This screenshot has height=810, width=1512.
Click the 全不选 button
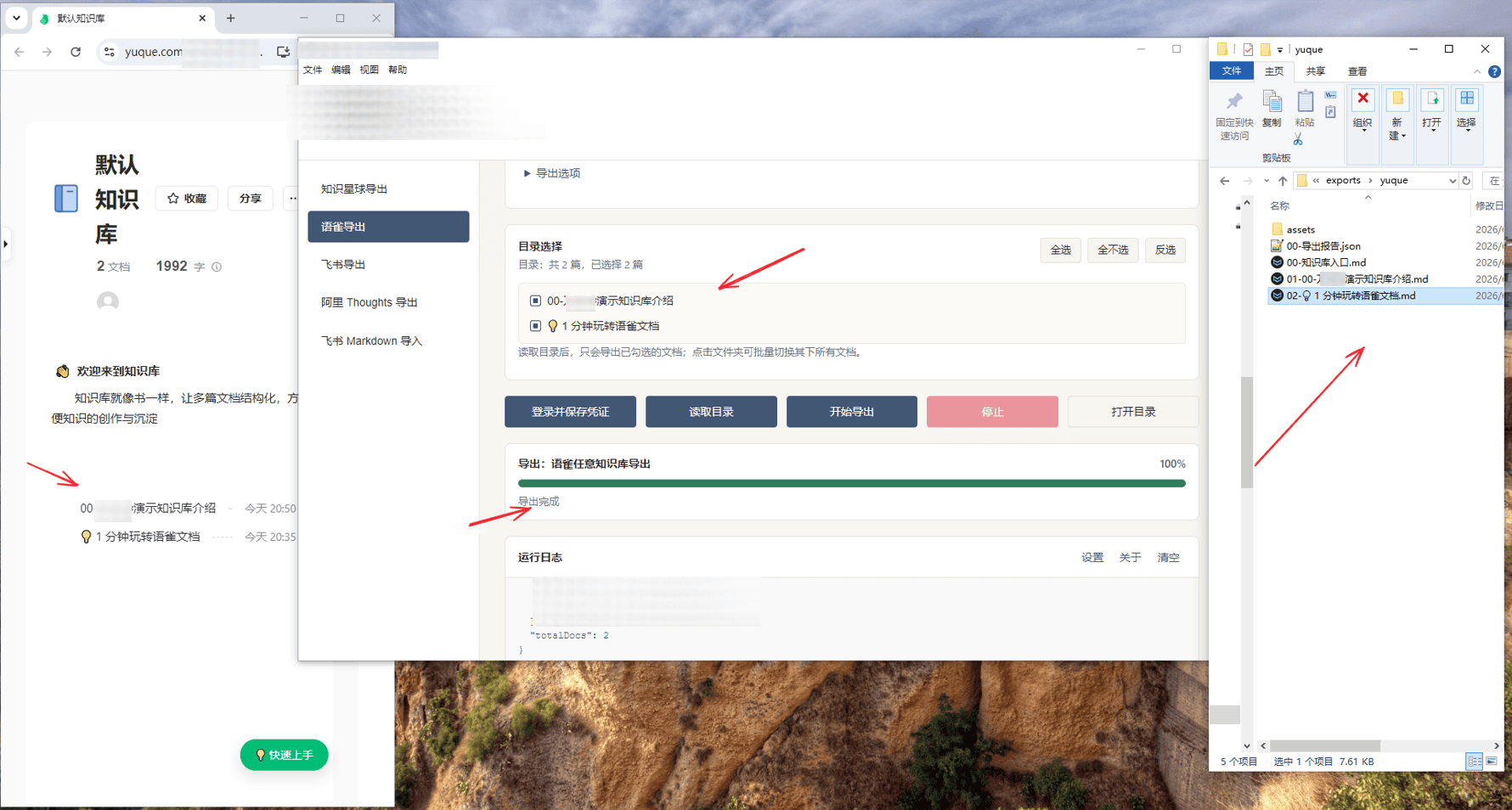(1113, 250)
